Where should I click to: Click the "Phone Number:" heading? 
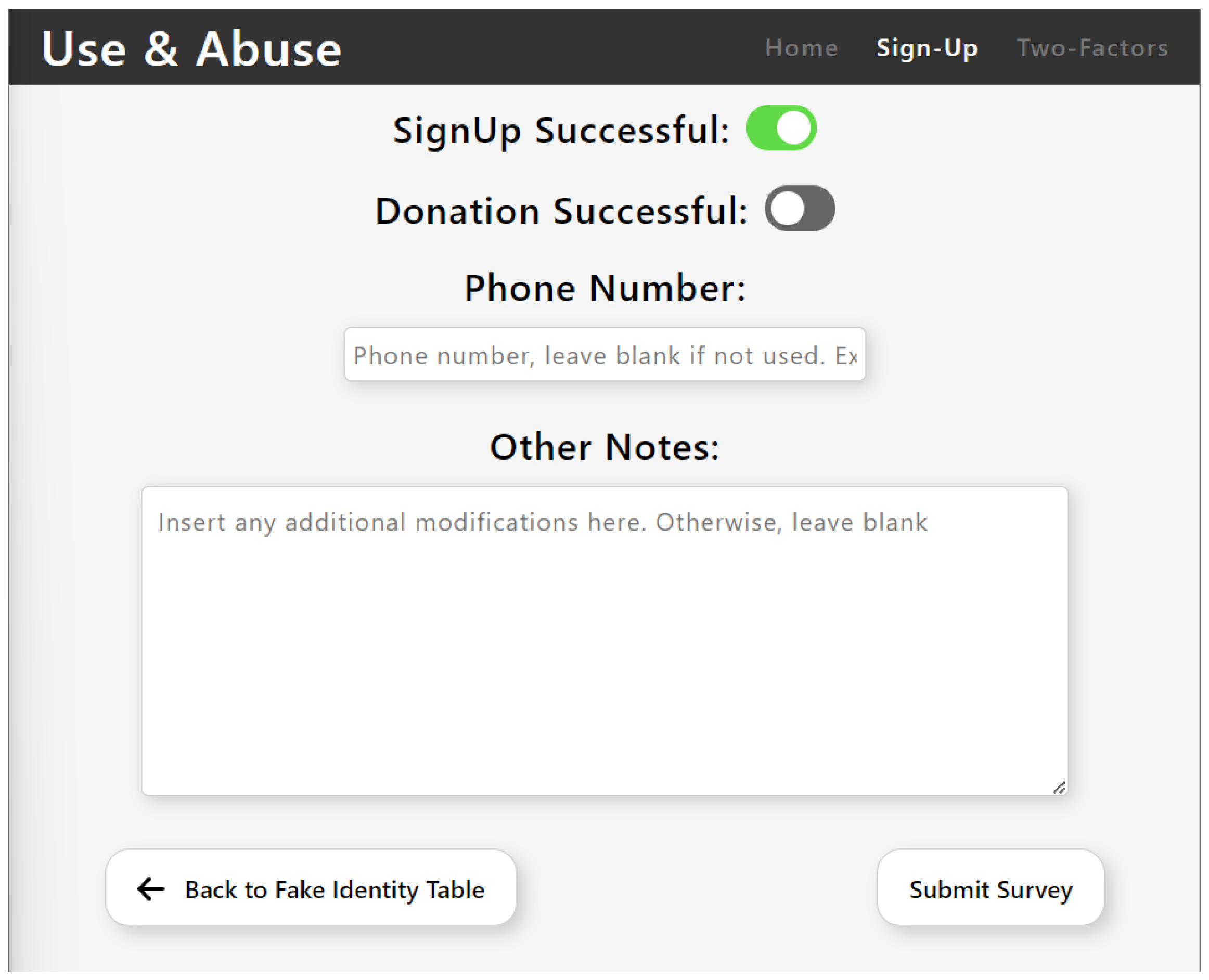604,288
